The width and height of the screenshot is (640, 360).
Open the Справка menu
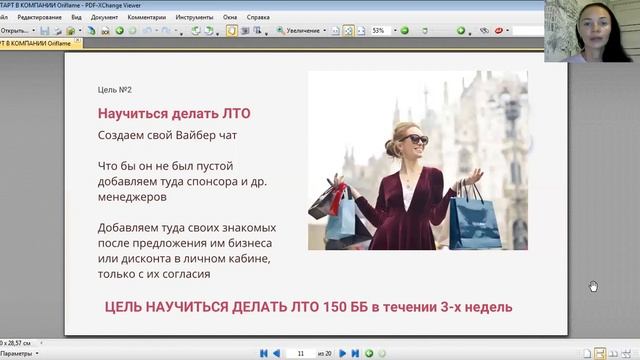point(258,18)
